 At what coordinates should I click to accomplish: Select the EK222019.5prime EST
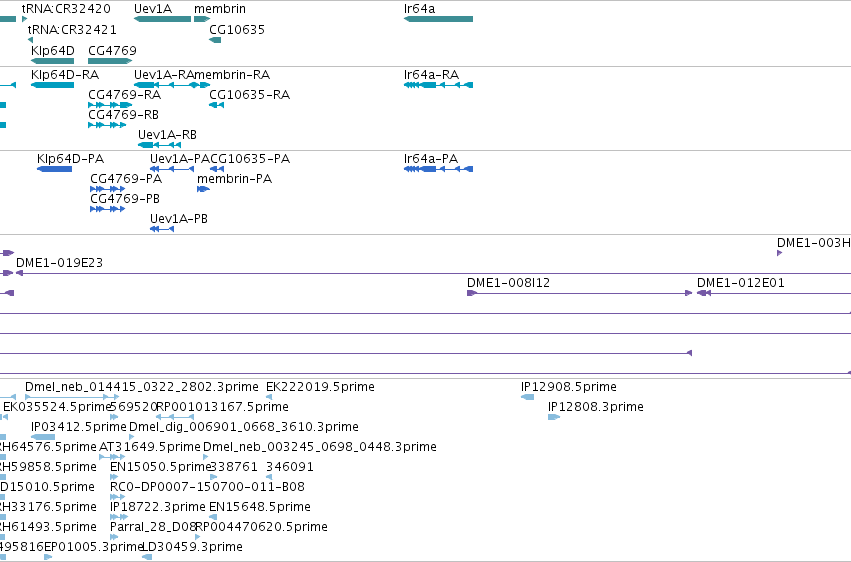[x=269, y=397]
